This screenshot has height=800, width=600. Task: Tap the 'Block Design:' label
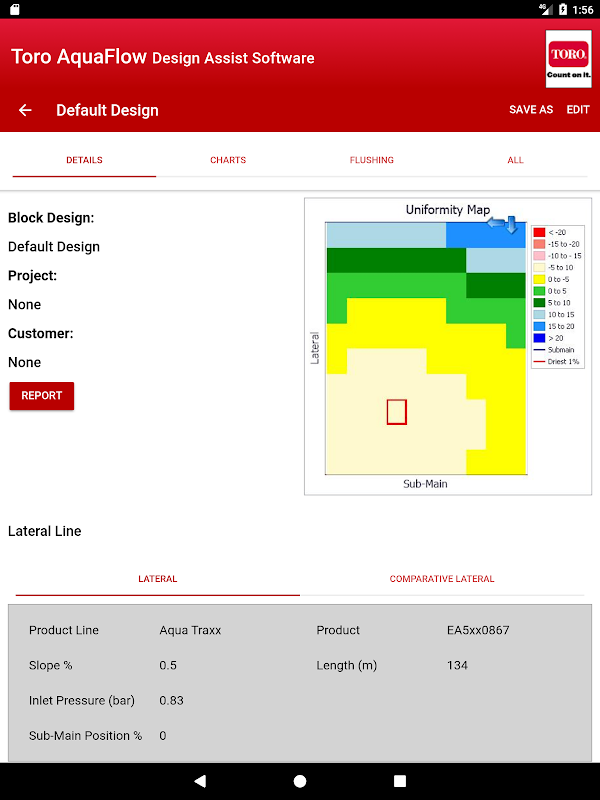tap(51, 218)
